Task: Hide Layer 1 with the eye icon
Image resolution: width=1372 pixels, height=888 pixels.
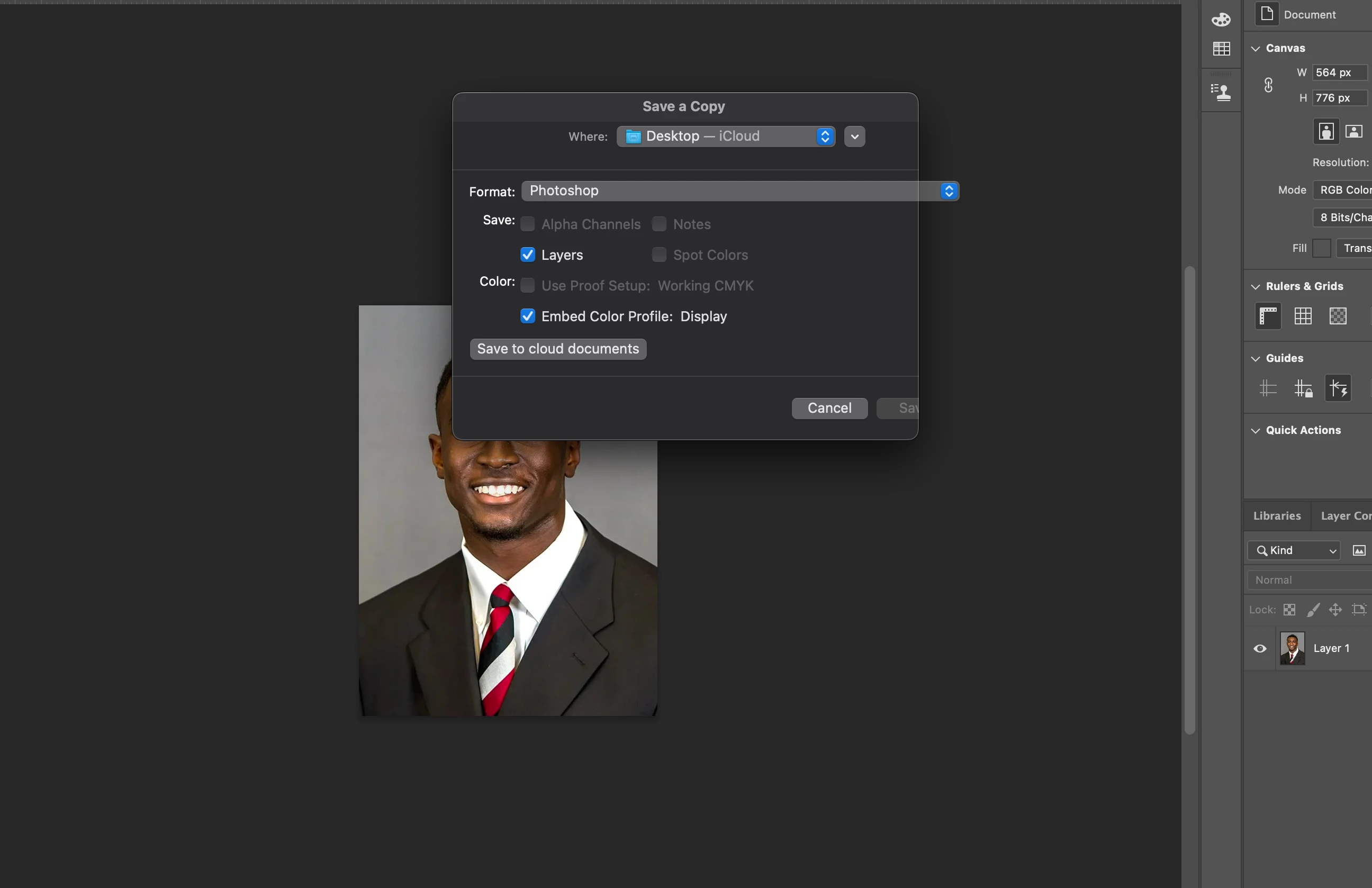Action: click(1260, 648)
